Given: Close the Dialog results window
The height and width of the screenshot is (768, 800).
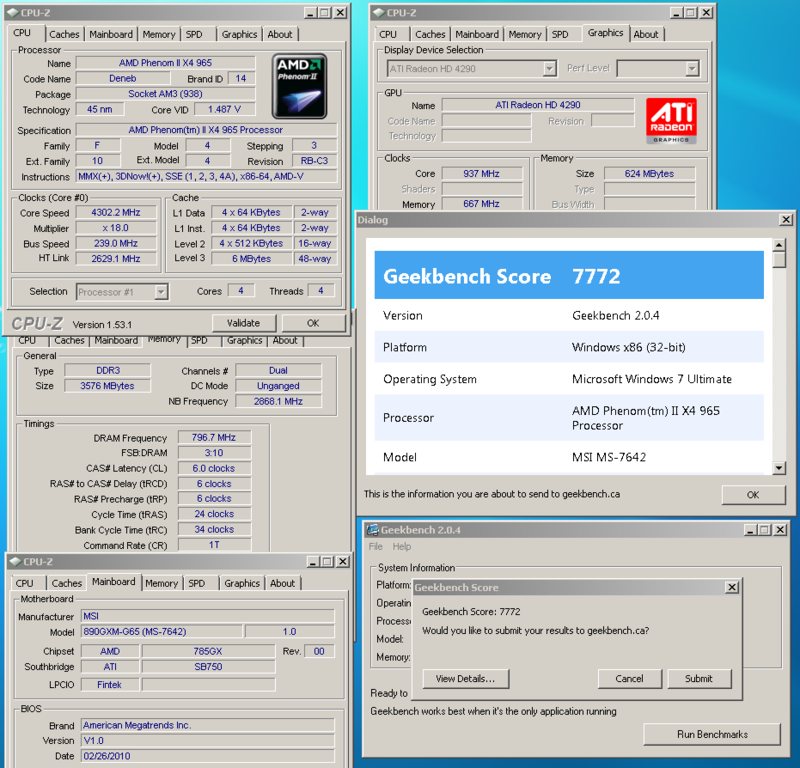Looking at the screenshot, I should click(786, 220).
